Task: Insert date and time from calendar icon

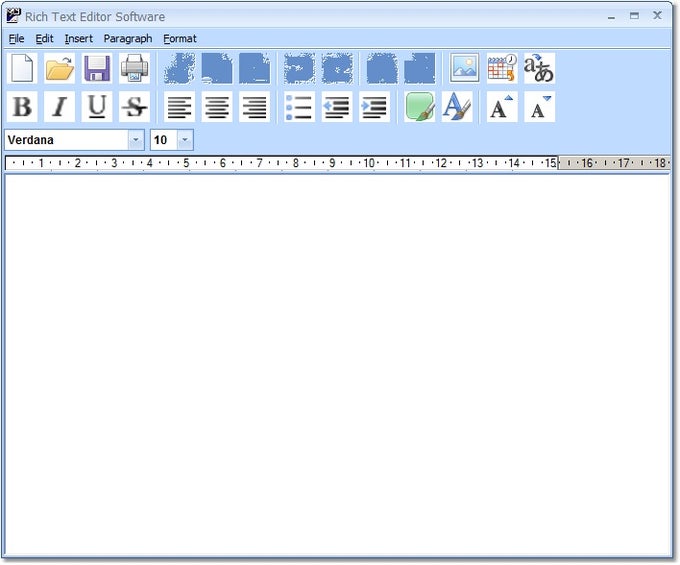Action: click(502, 68)
